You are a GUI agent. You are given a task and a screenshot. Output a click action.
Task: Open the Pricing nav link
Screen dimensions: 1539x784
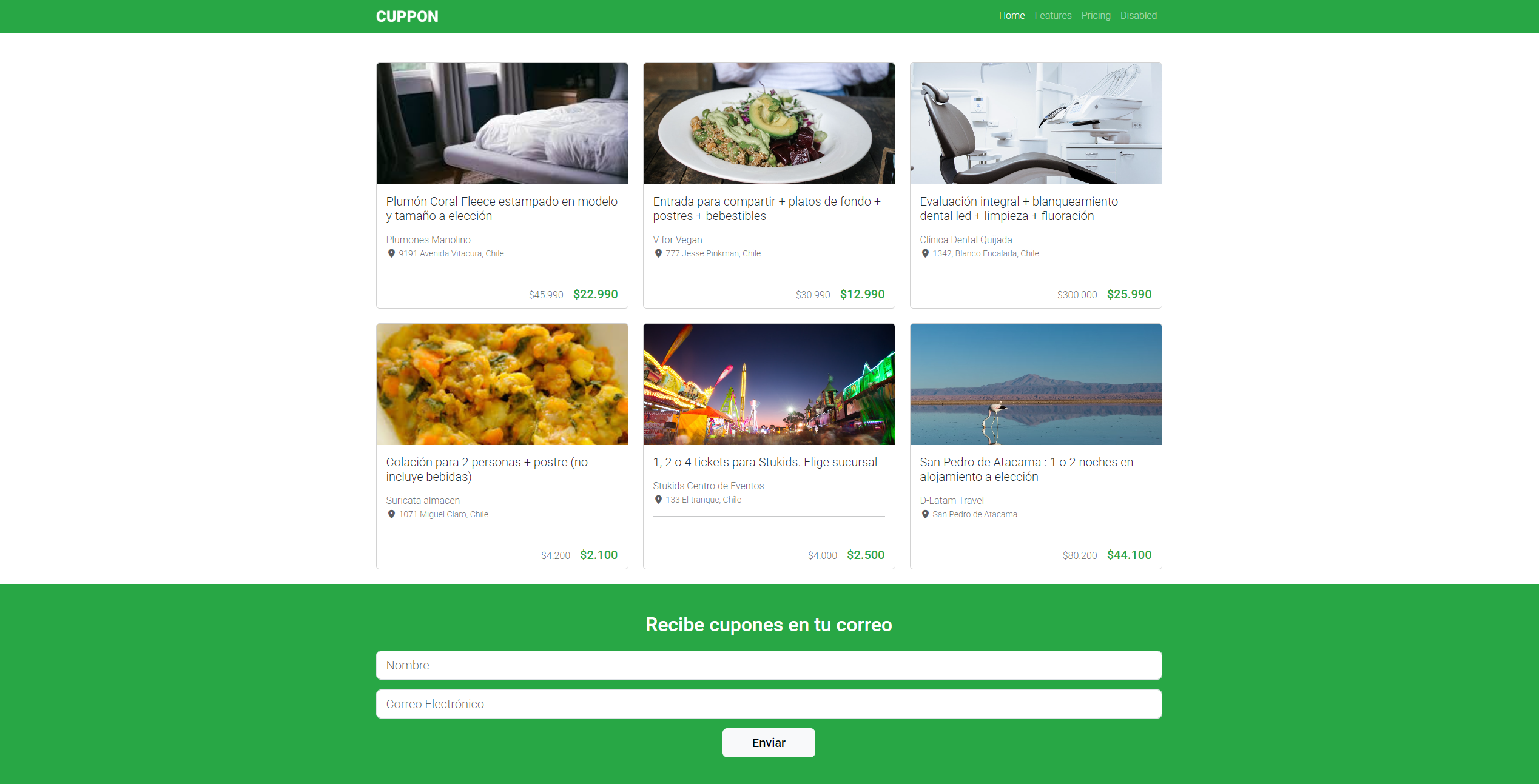pyautogui.click(x=1096, y=16)
